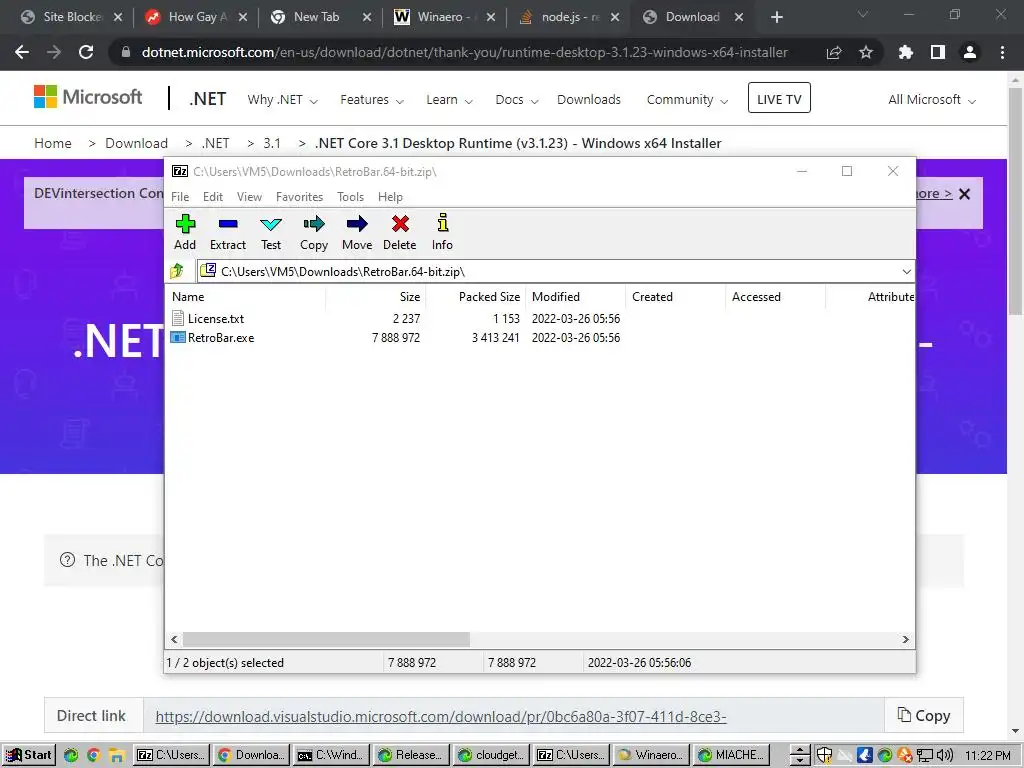Bookmark this page with the star icon
This screenshot has height=768, width=1024.
pos(866,52)
